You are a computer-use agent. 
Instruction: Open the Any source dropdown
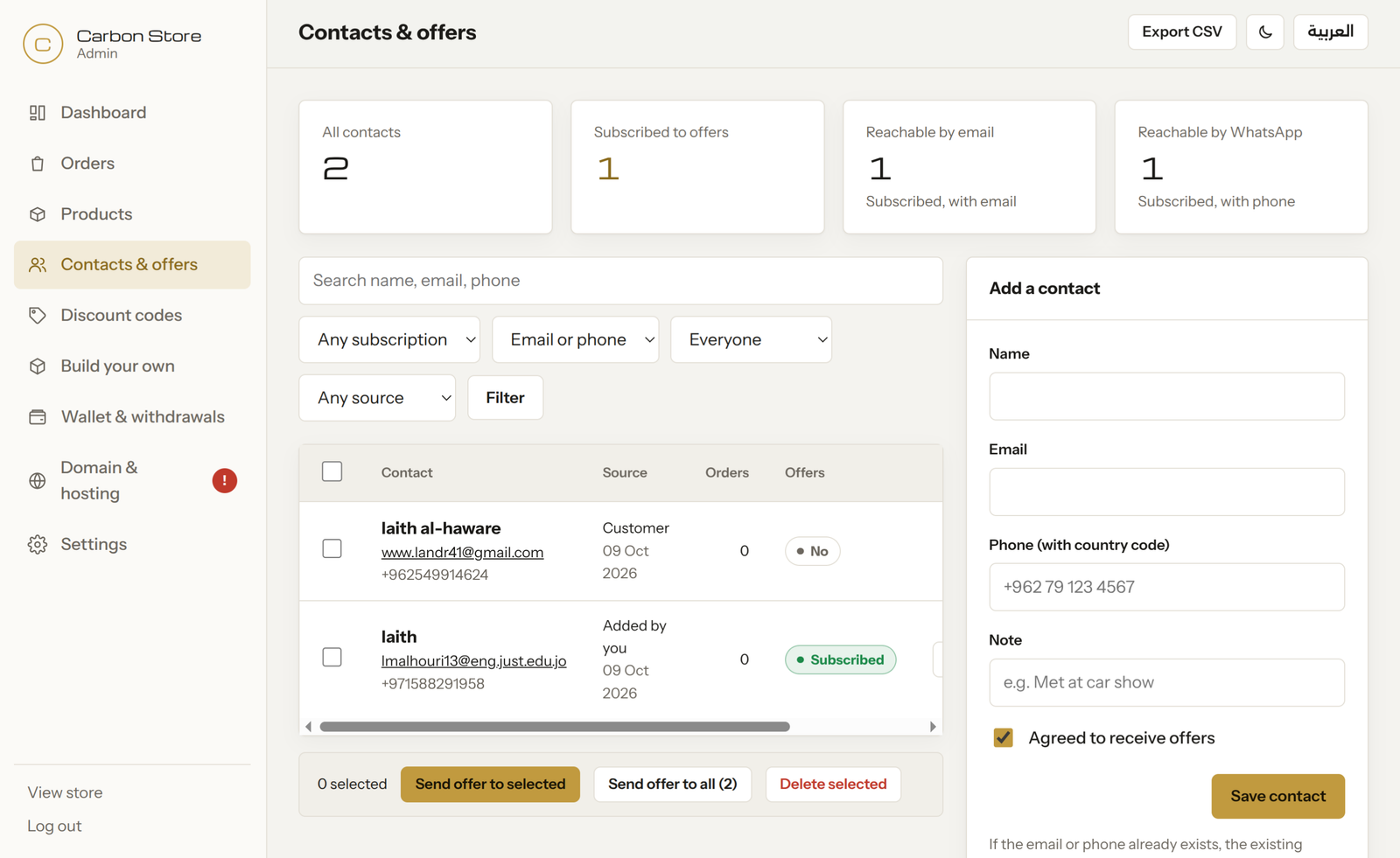tap(377, 398)
